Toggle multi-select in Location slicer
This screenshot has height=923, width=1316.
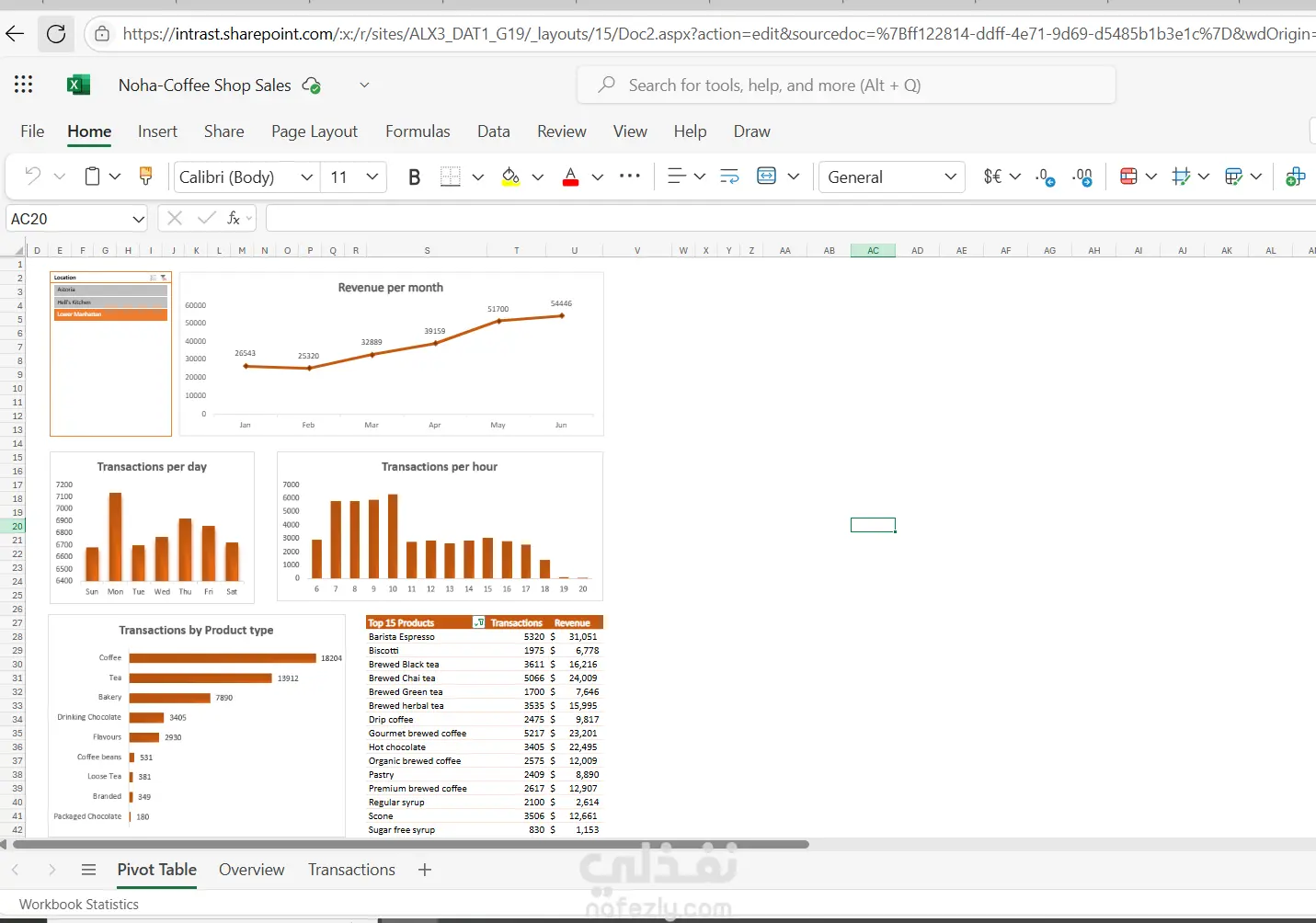(x=154, y=278)
